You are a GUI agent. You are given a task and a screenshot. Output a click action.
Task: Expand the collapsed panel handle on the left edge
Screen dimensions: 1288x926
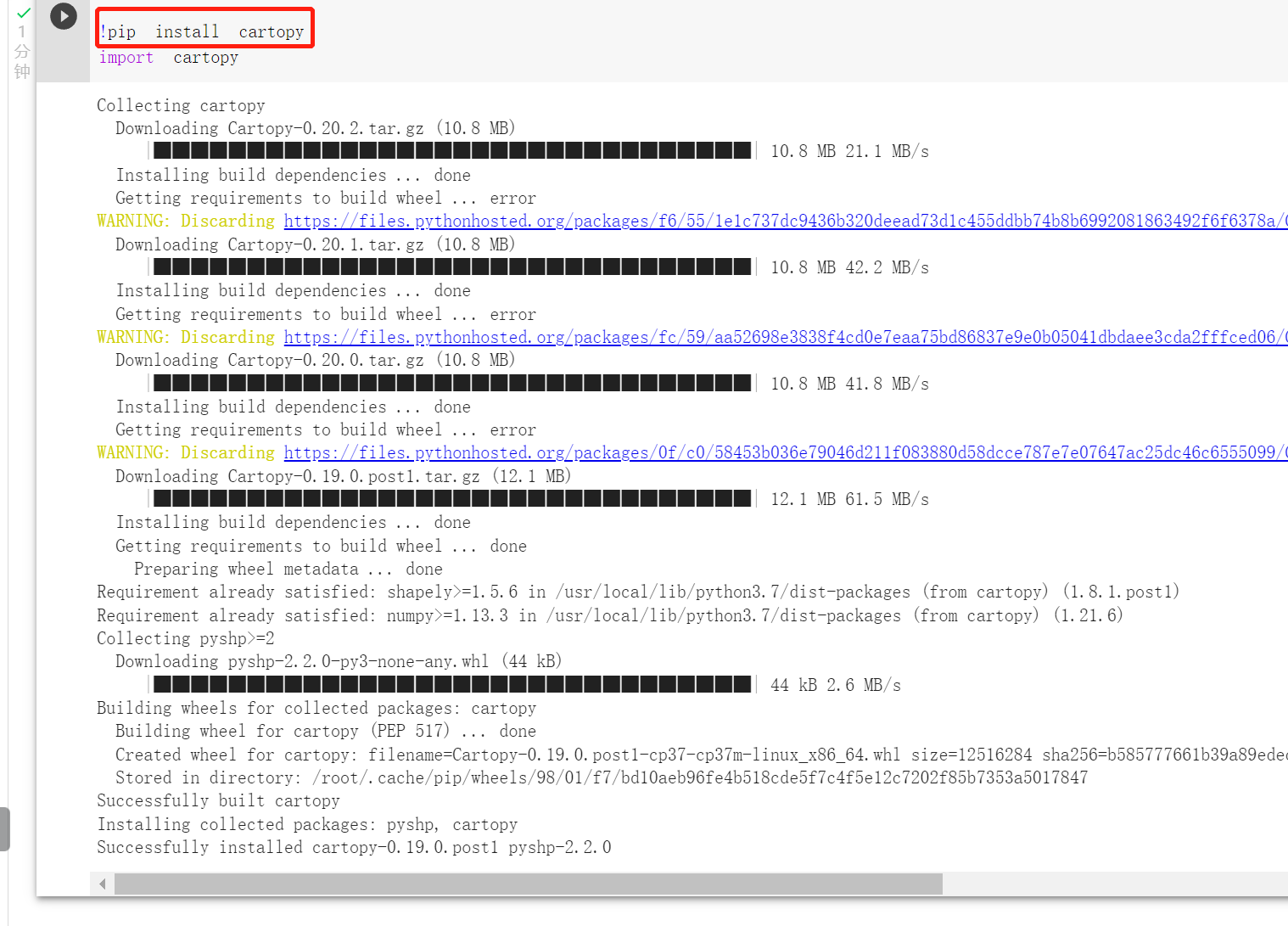pyautogui.click(x=4, y=829)
